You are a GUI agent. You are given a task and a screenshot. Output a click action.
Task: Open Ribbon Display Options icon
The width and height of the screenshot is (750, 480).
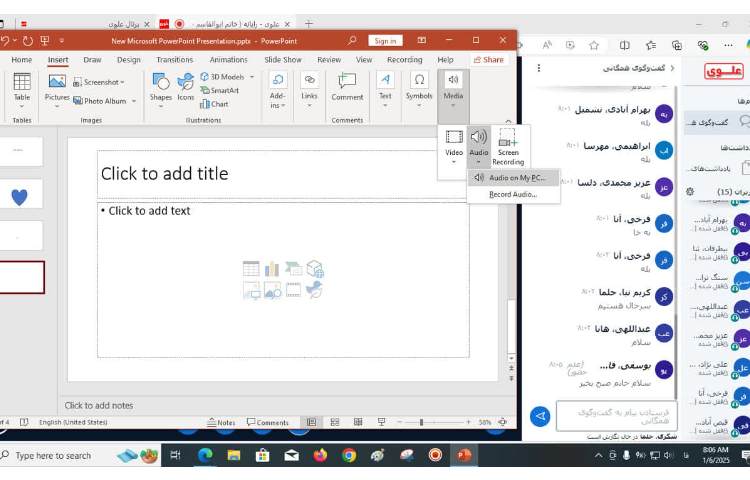pos(421,41)
